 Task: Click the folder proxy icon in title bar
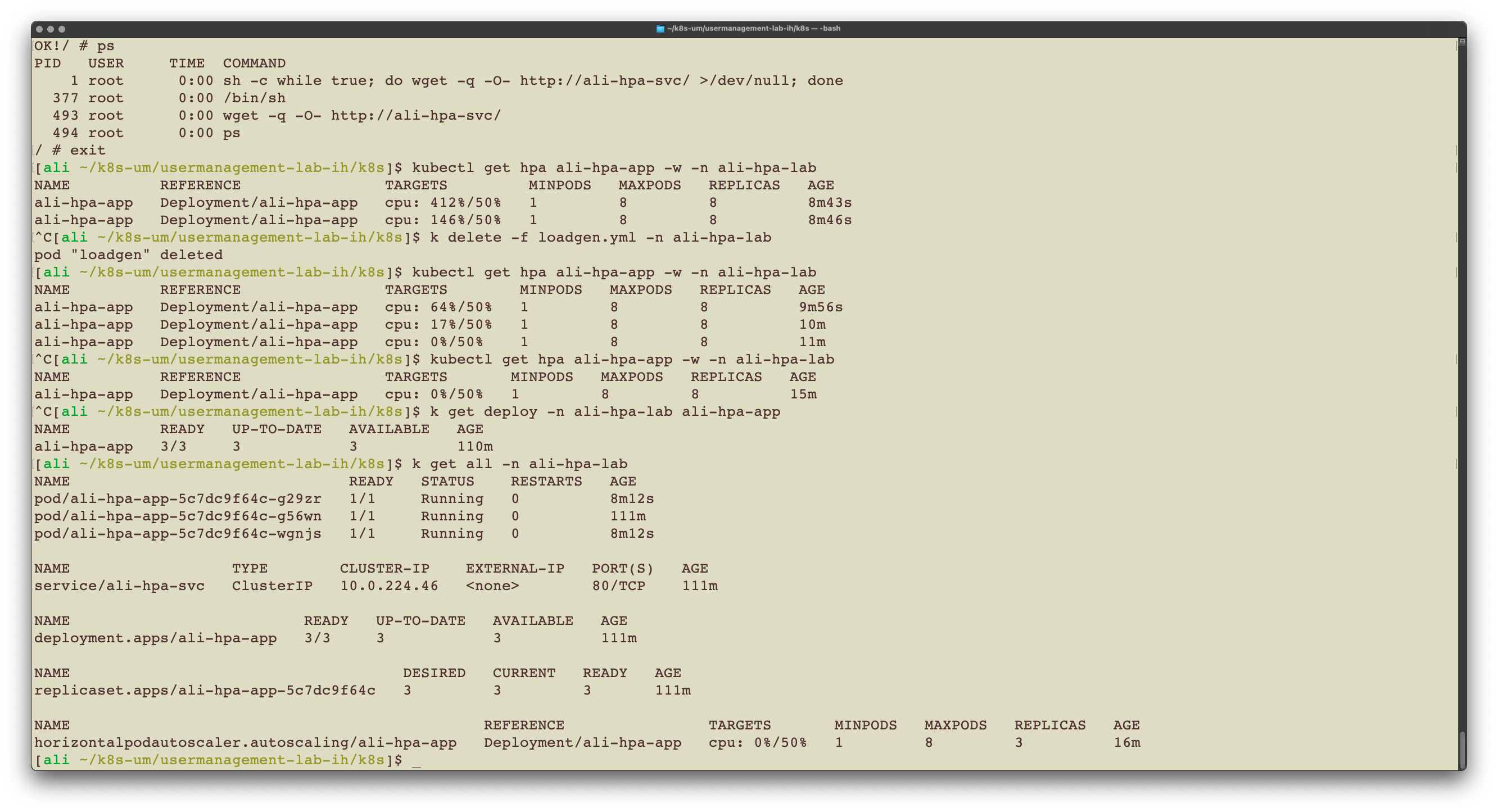(x=660, y=29)
